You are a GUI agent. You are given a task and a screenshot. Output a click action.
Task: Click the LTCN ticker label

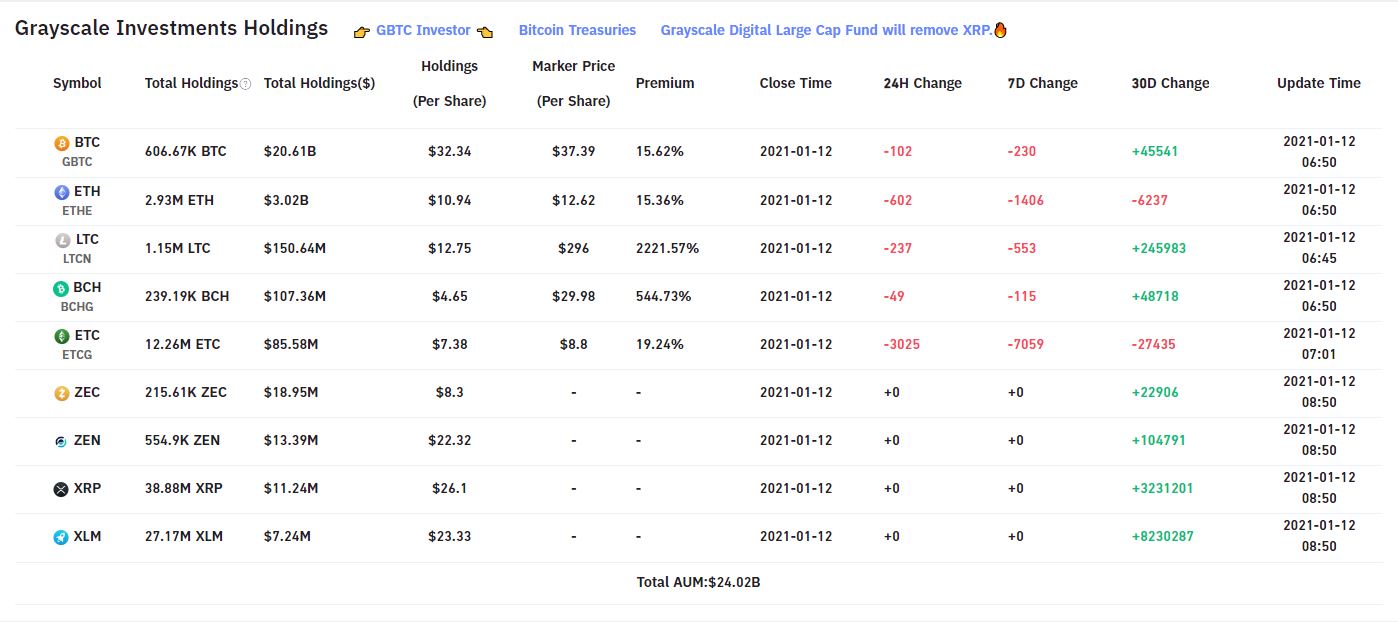pyautogui.click(x=77, y=258)
